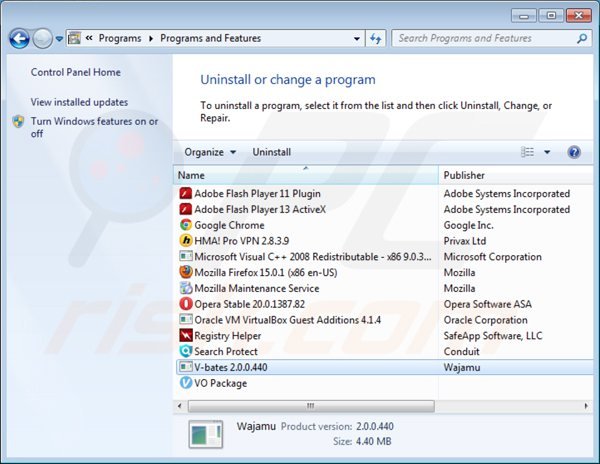This screenshot has height=464, width=600.
Task: Select Microsoft Visual C++ 2008 Redistributable name
Action: 313,256
